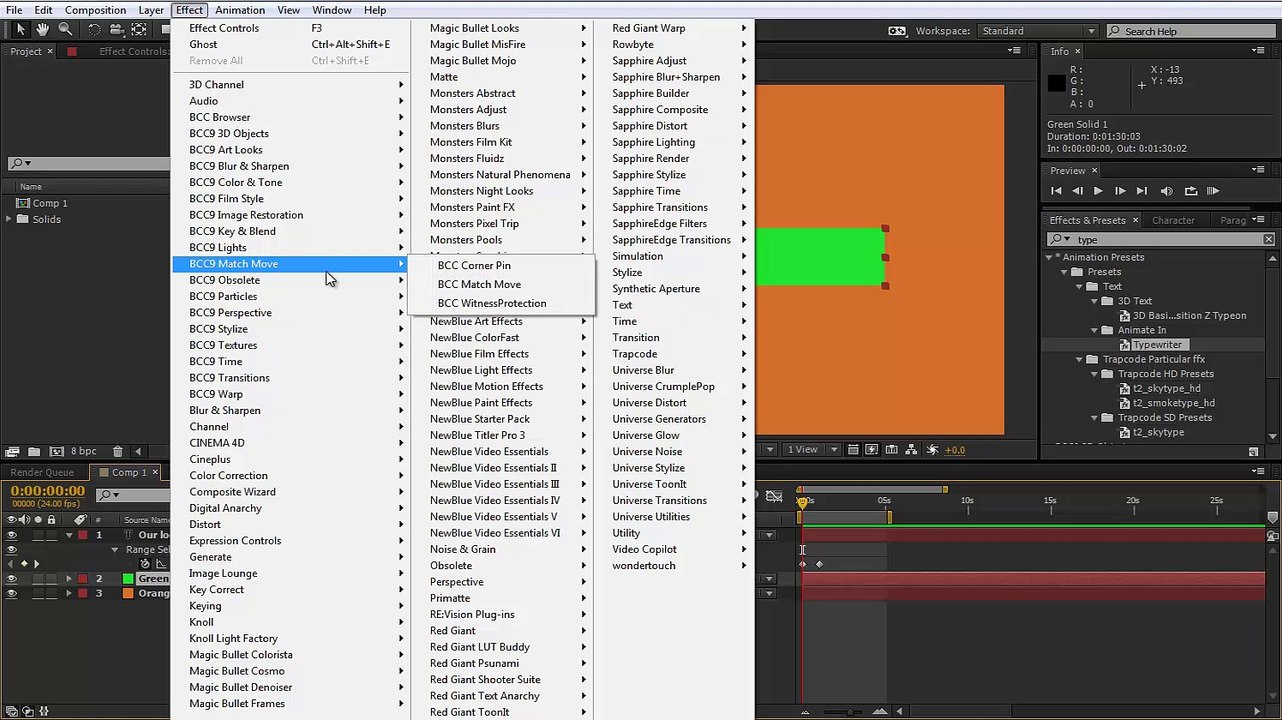Select the Zoom magnifier tool
The image size is (1282, 720).
[x=66, y=30]
